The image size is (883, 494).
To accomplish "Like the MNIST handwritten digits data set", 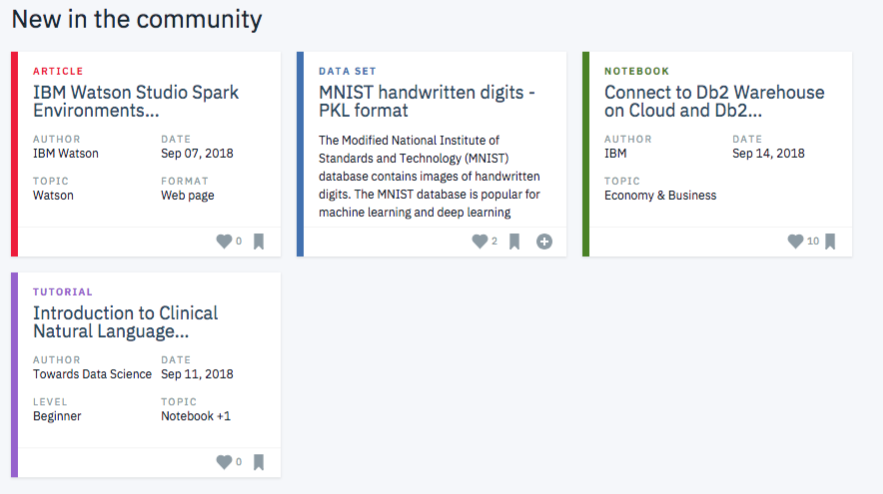I will tap(480, 241).
